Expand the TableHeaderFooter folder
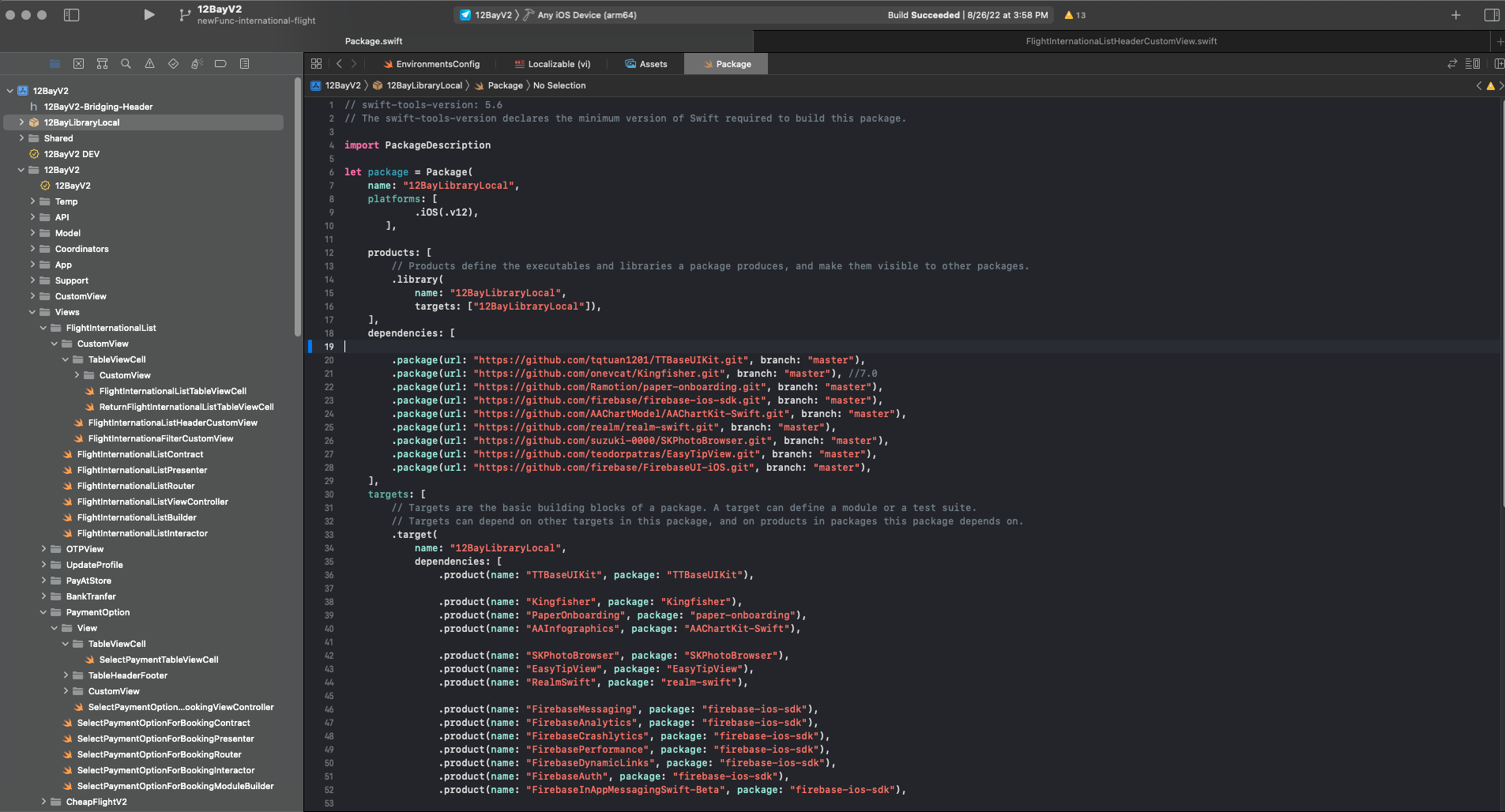The width and height of the screenshot is (1505, 812). point(66,675)
